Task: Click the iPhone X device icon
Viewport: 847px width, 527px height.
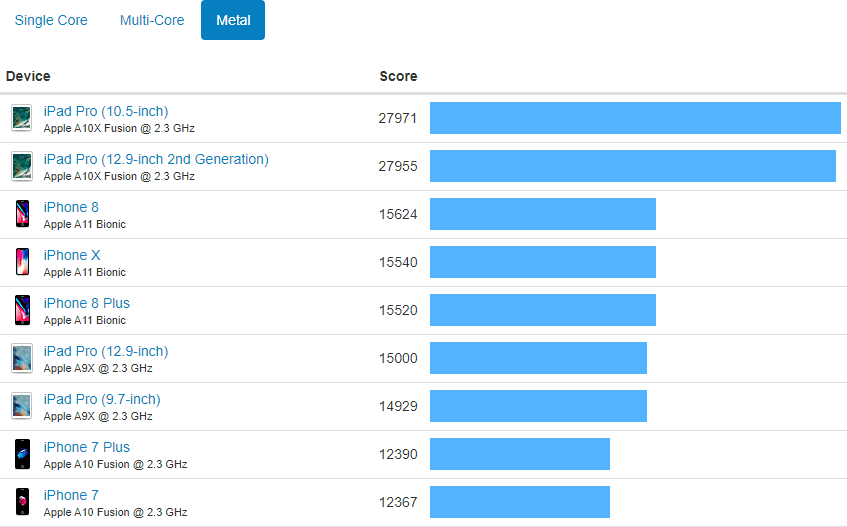Action: pyautogui.click(x=22, y=262)
